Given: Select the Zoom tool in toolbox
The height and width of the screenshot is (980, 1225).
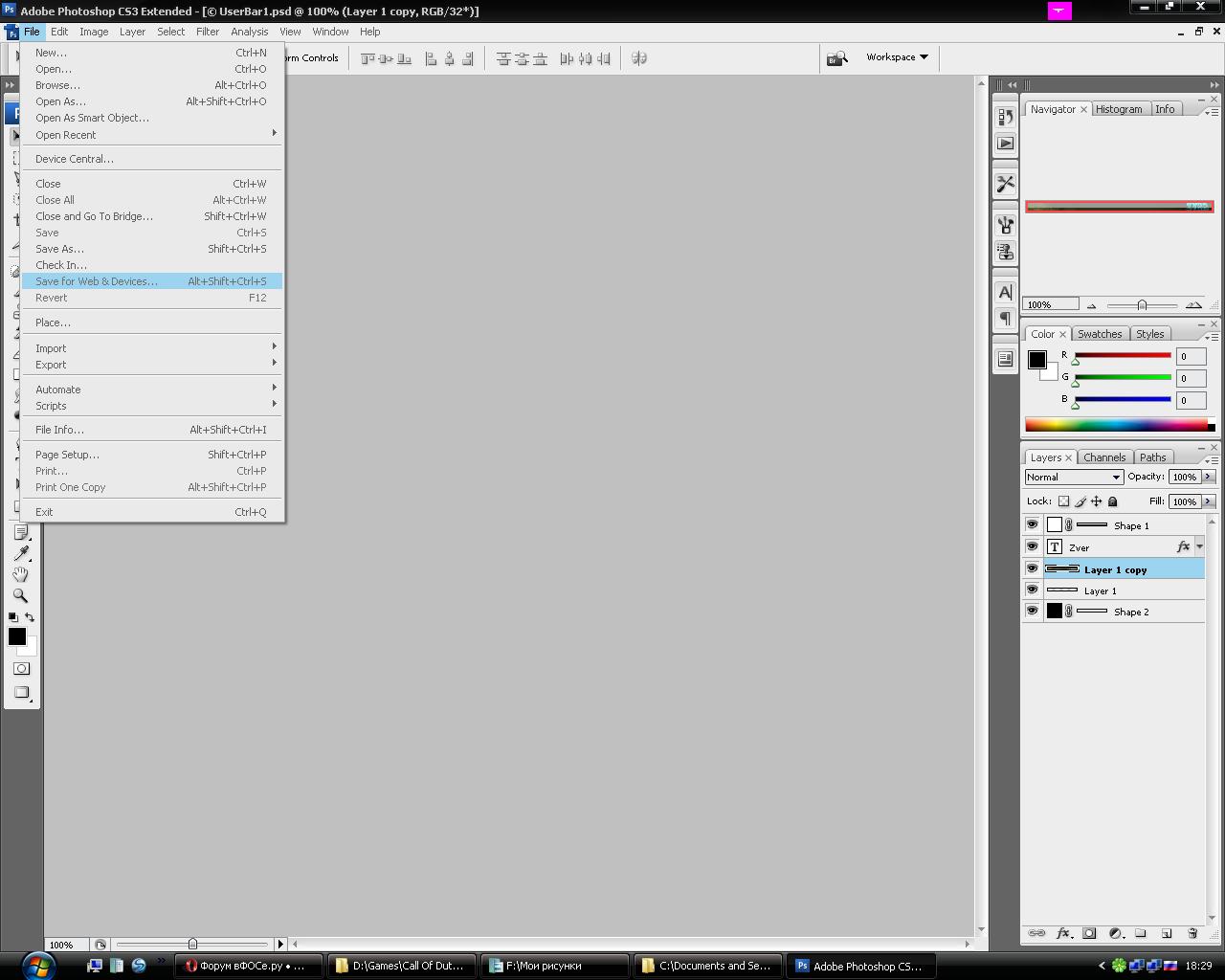Looking at the screenshot, I should (x=20, y=595).
